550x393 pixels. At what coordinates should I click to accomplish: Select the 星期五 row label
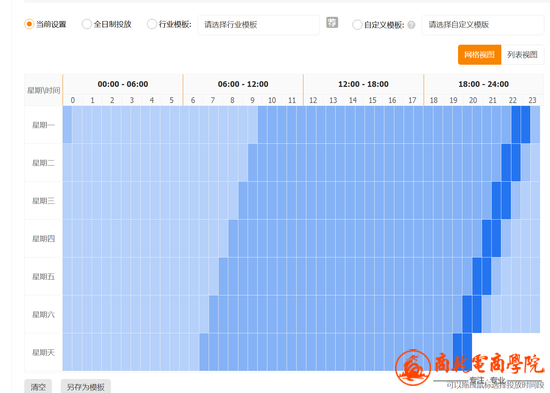pyautogui.click(x=43, y=277)
